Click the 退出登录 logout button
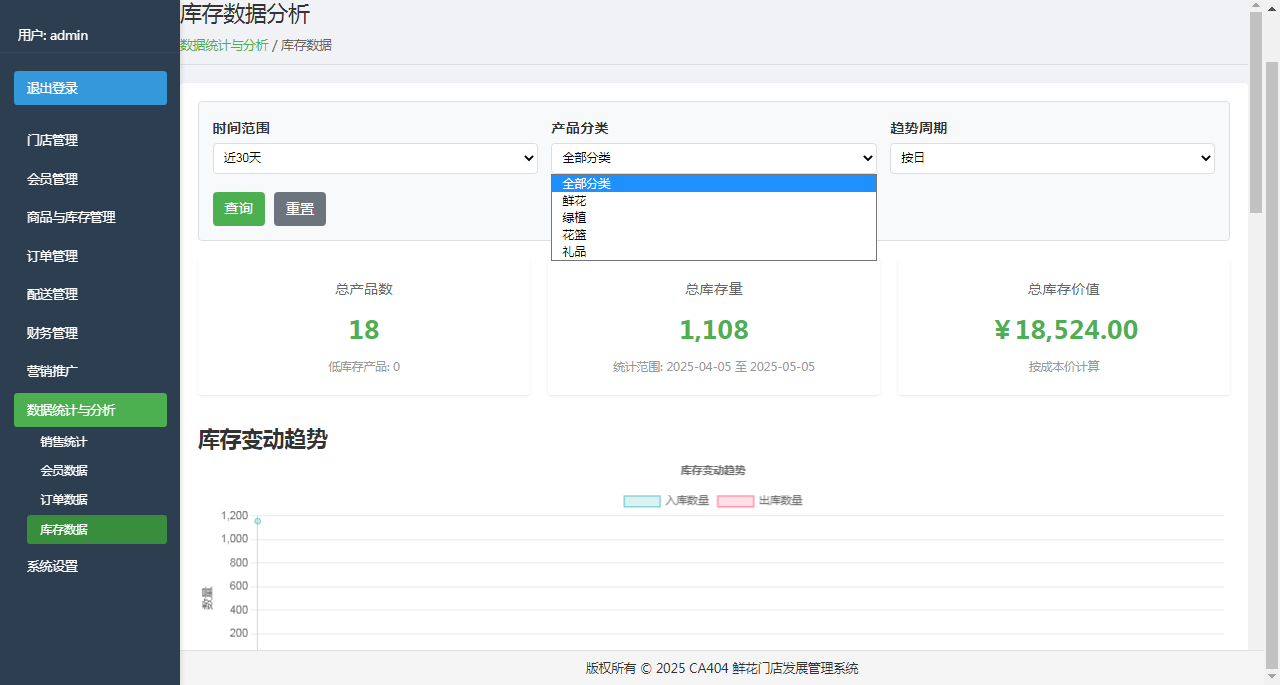 click(x=90, y=88)
